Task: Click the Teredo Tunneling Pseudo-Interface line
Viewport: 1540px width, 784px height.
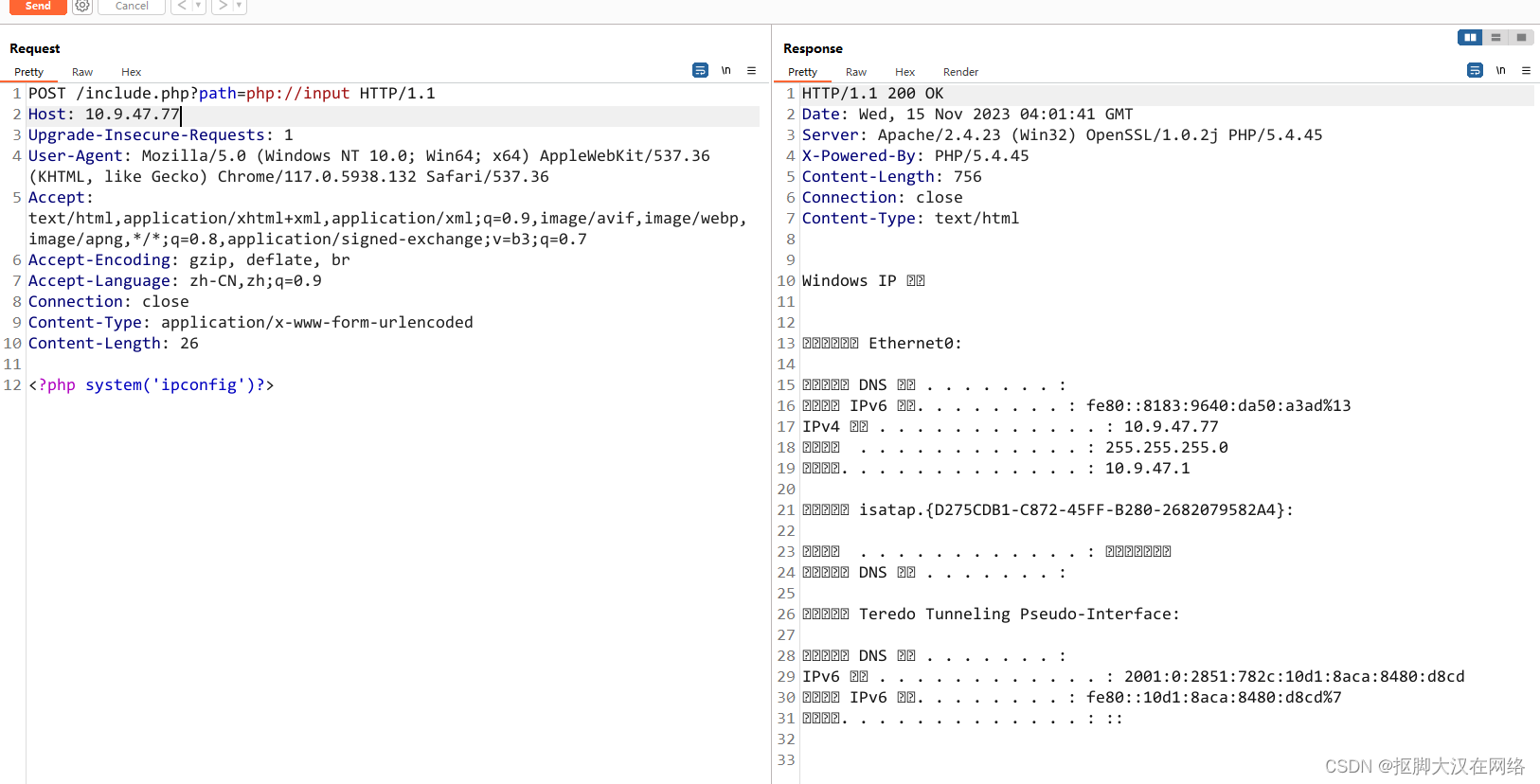Action: (992, 614)
